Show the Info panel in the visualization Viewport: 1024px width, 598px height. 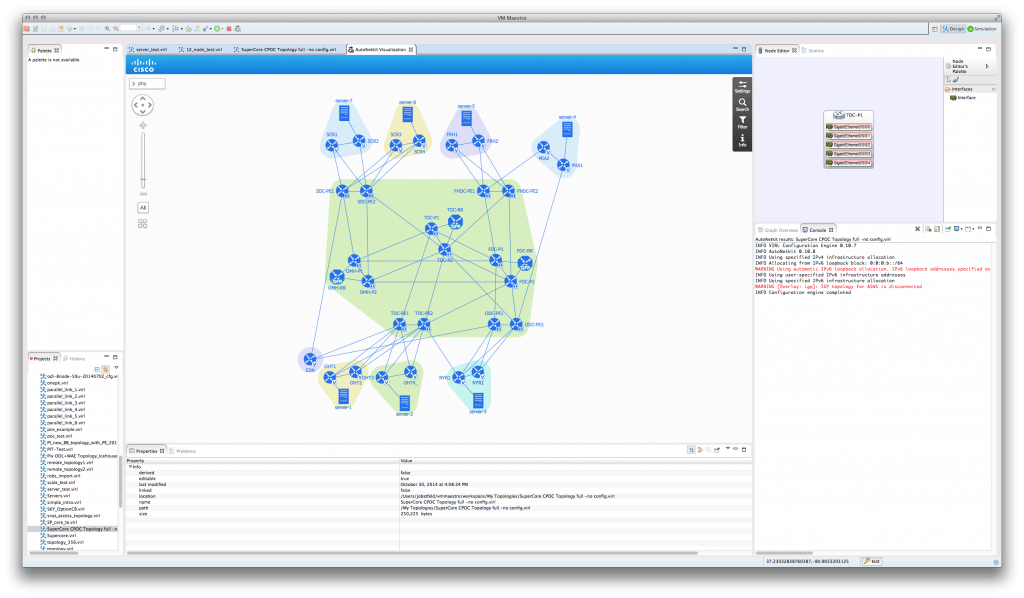742,141
